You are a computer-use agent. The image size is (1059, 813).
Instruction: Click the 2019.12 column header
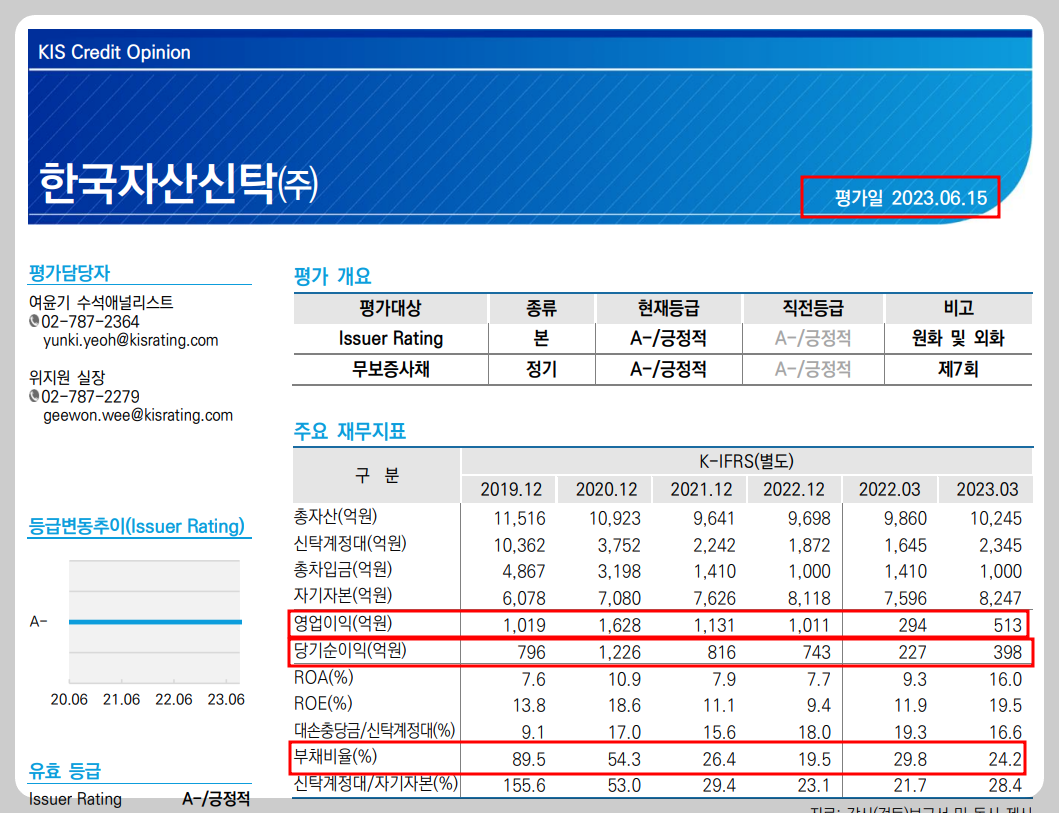point(511,489)
